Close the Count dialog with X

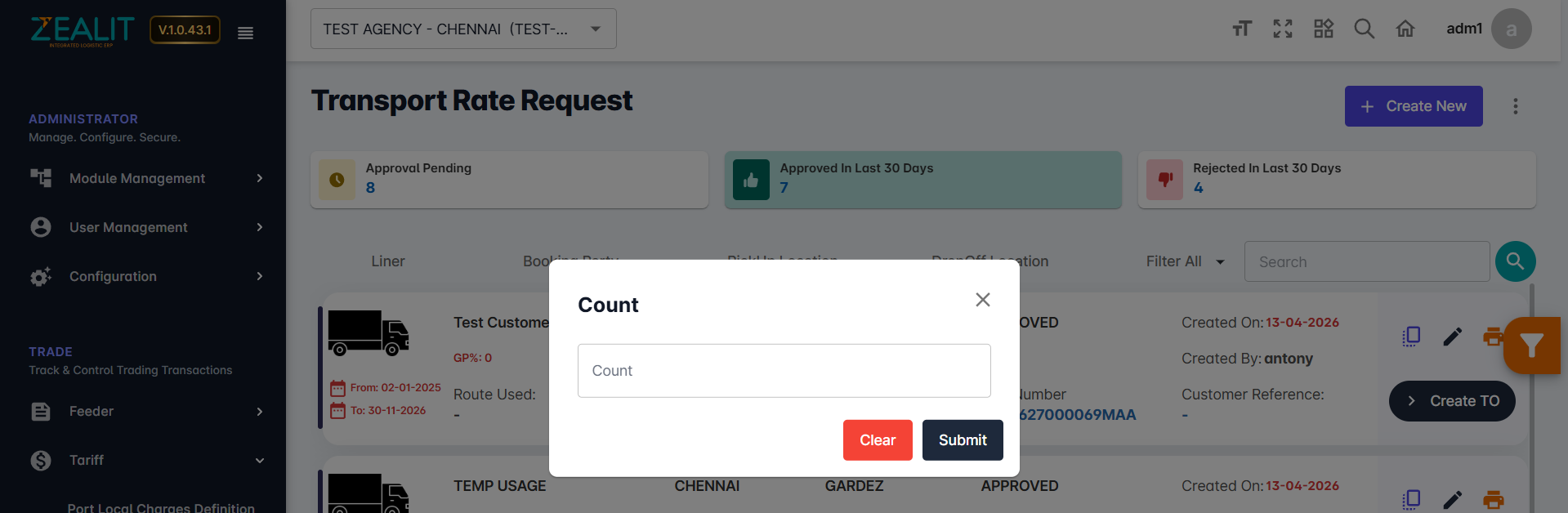[983, 300]
